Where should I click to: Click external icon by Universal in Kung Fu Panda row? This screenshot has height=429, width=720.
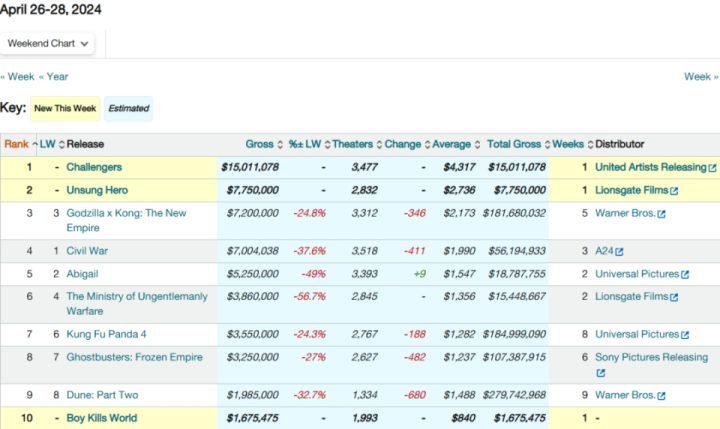685,335
